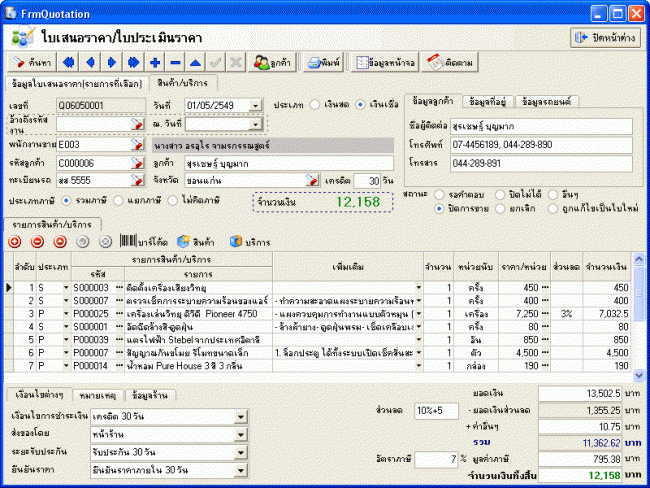
Task: Open the screen data (ข้อมูลหน้าจอ) button
Action: pyautogui.click(x=385, y=63)
